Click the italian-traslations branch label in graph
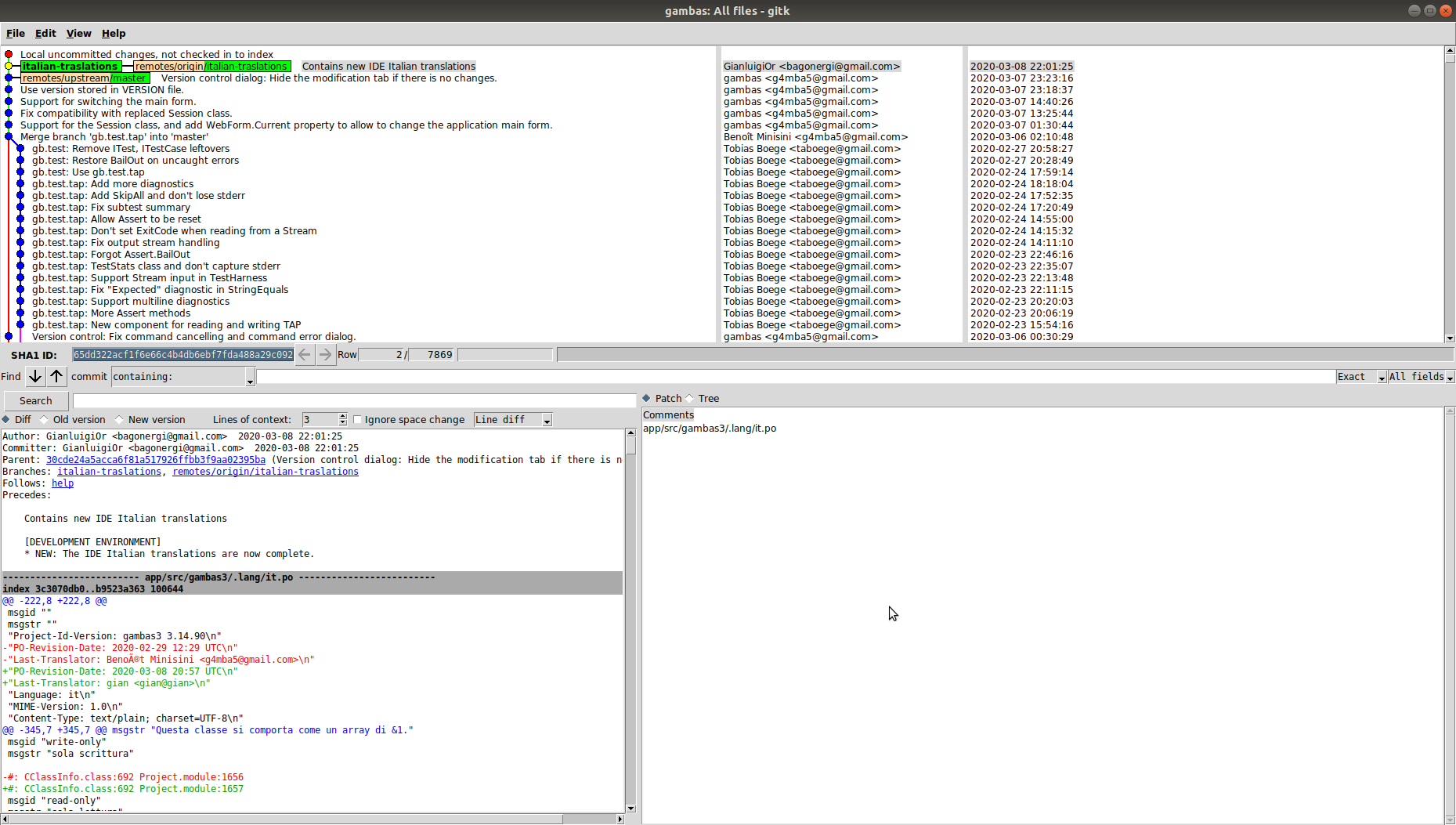The image size is (1456, 825). pos(70,67)
